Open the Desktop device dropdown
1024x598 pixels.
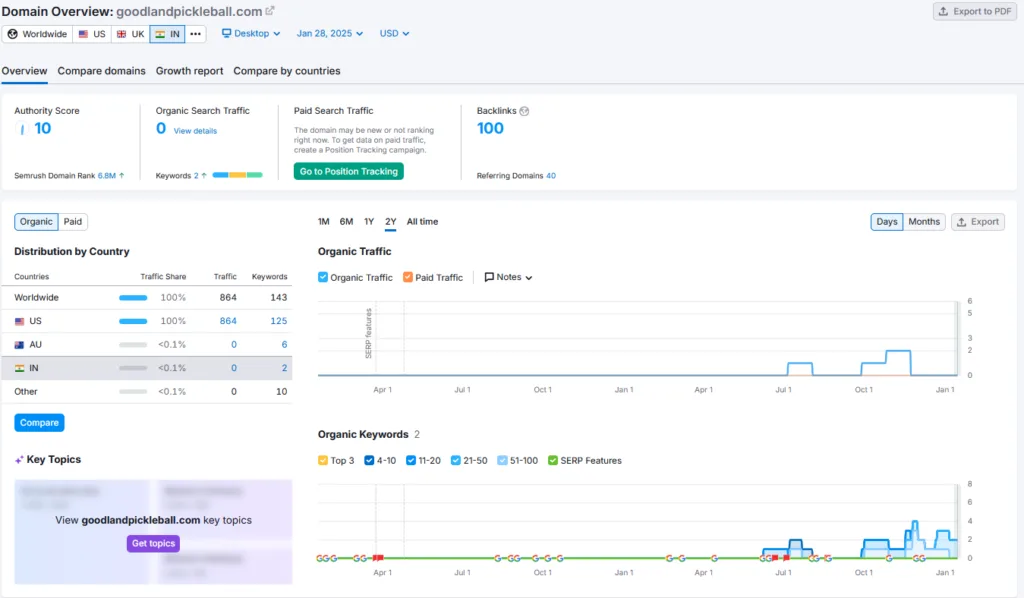(x=251, y=33)
